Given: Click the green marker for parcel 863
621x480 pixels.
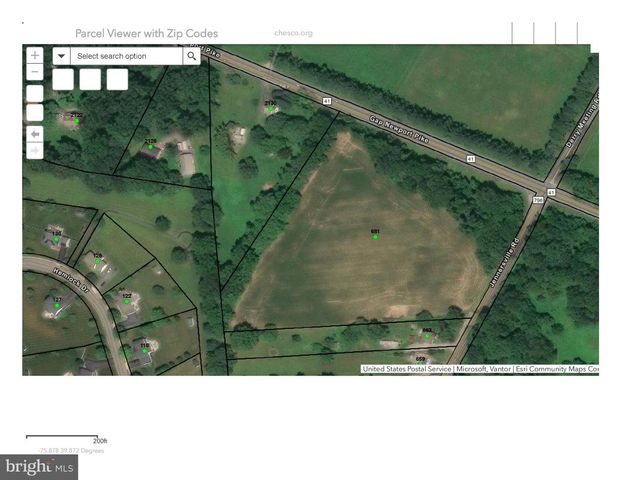Looking at the screenshot, I should (x=426, y=335).
